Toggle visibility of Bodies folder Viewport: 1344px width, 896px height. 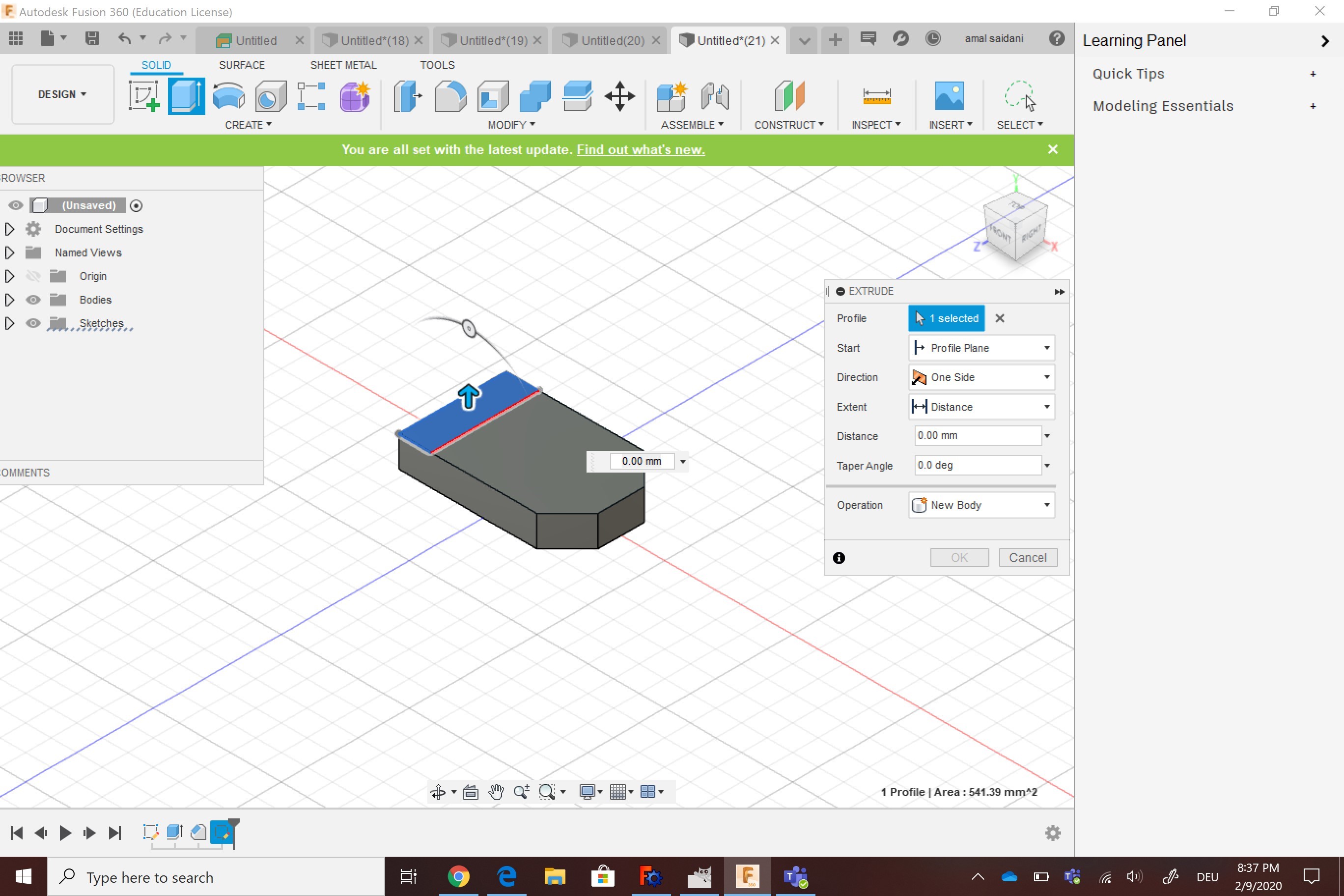tap(33, 300)
